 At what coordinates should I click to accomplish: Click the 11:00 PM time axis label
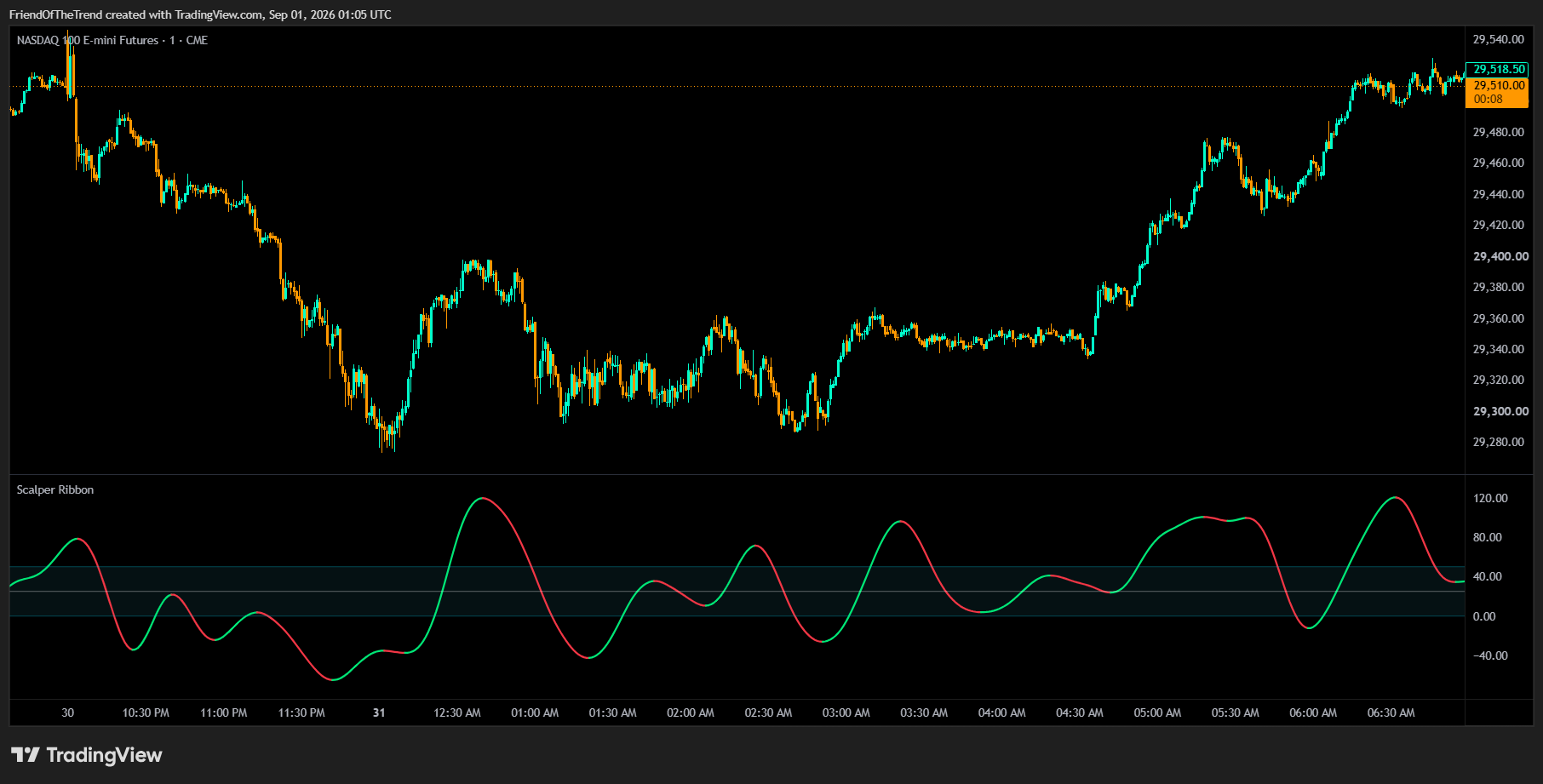[x=223, y=712]
